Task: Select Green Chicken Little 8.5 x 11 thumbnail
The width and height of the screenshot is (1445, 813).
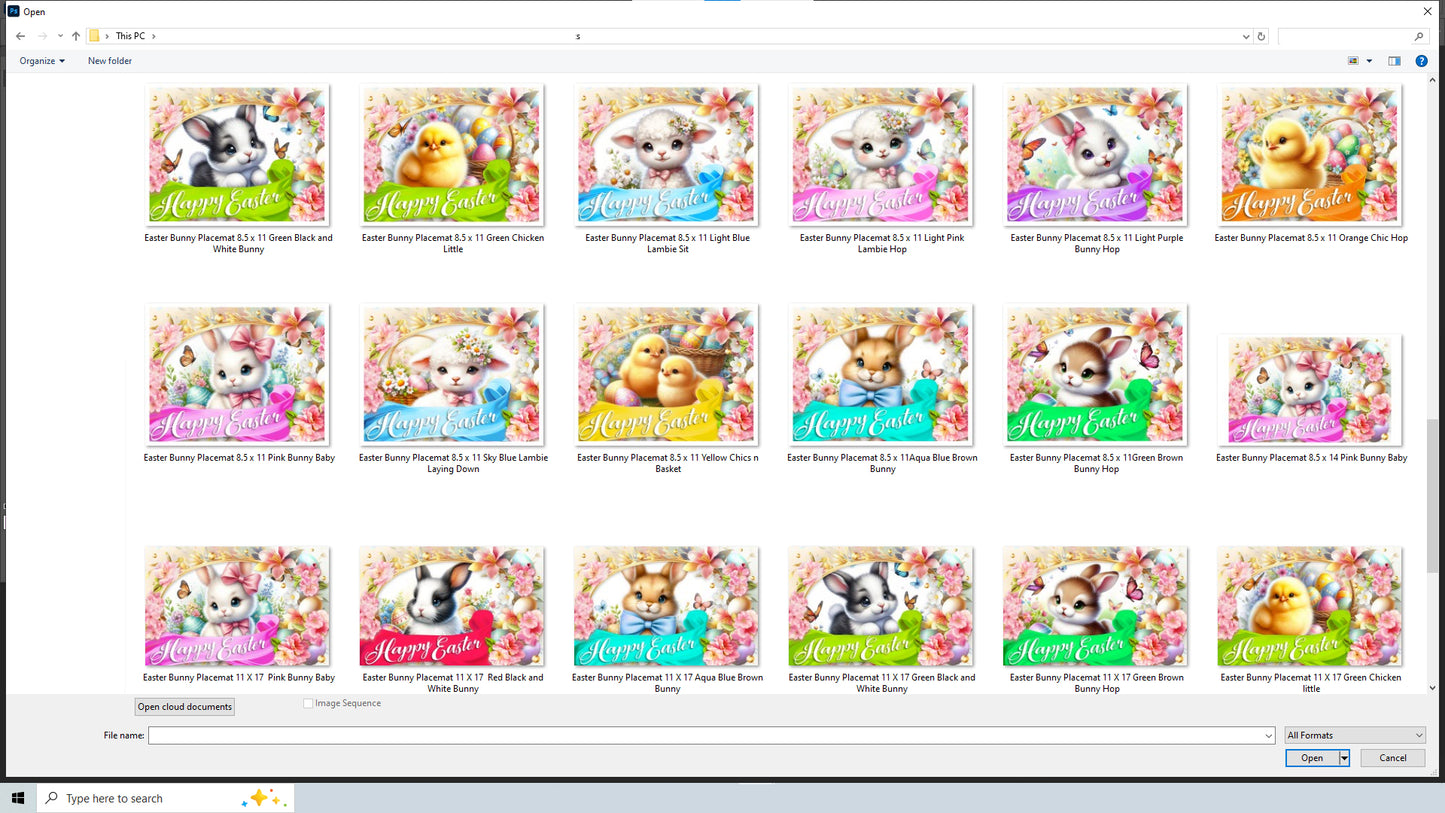Action: tap(452, 154)
